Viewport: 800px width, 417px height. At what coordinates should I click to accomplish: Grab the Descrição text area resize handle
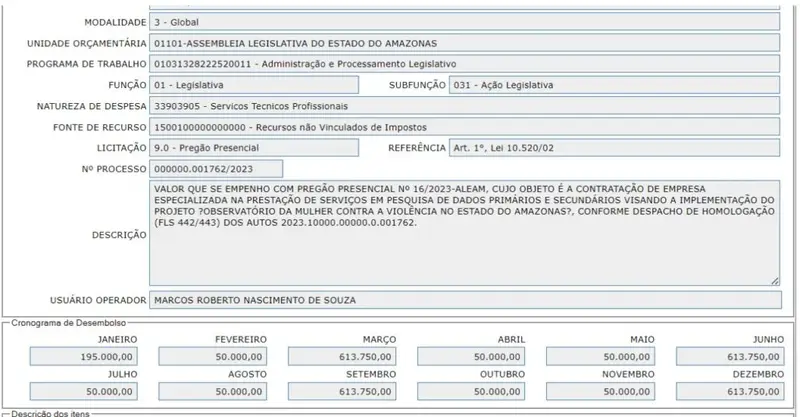coord(774,281)
